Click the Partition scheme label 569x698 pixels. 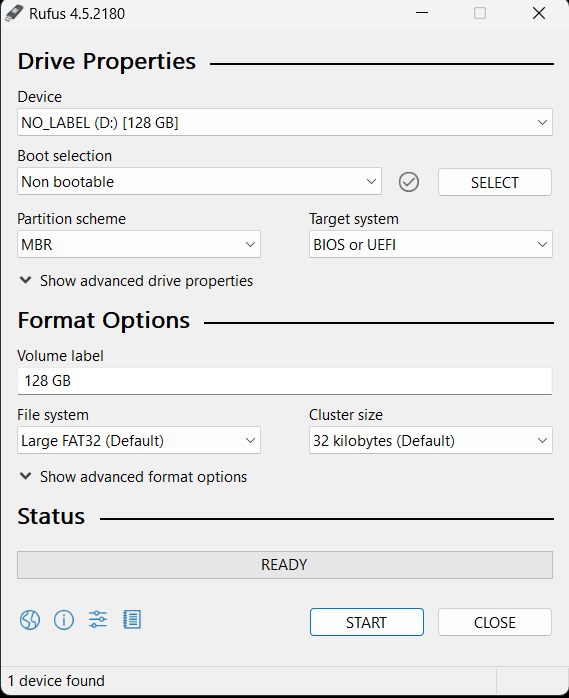point(71,219)
